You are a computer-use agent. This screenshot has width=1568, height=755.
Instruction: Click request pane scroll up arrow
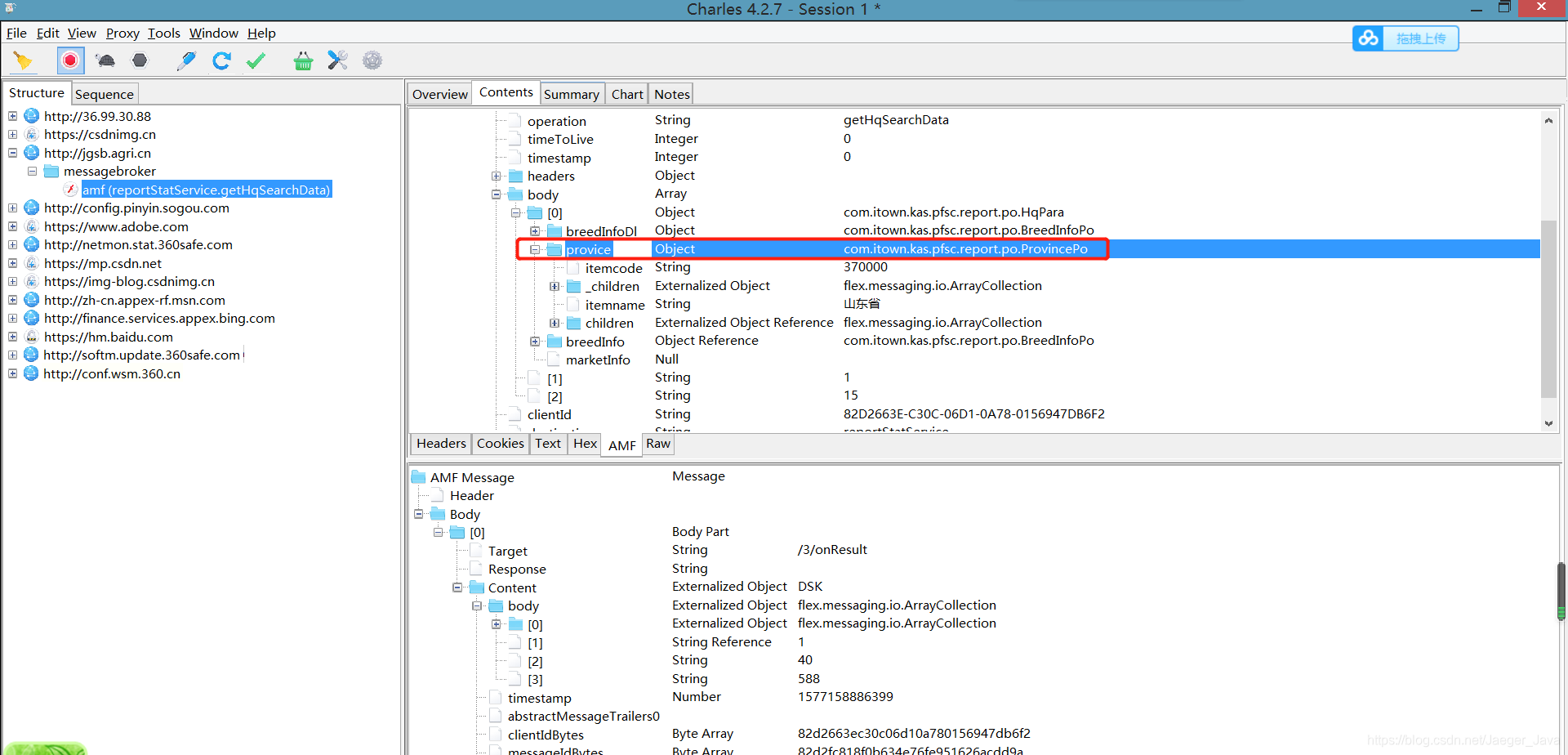click(1548, 120)
